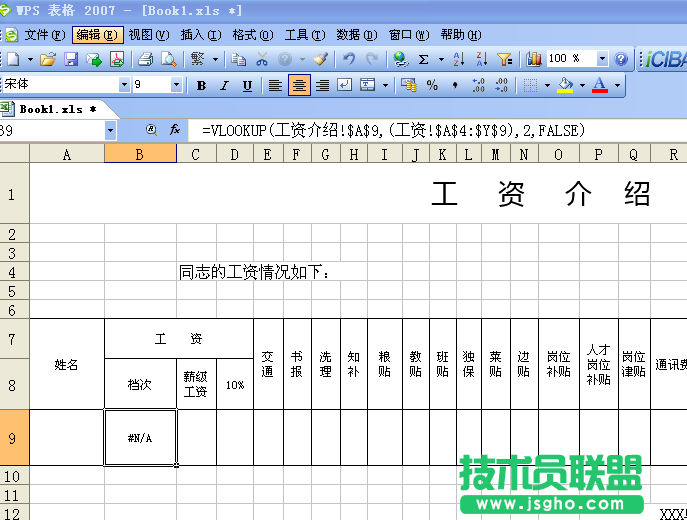The image size is (687, 520).
Task: Click the Help question mark icon
Action: [621, 59]
